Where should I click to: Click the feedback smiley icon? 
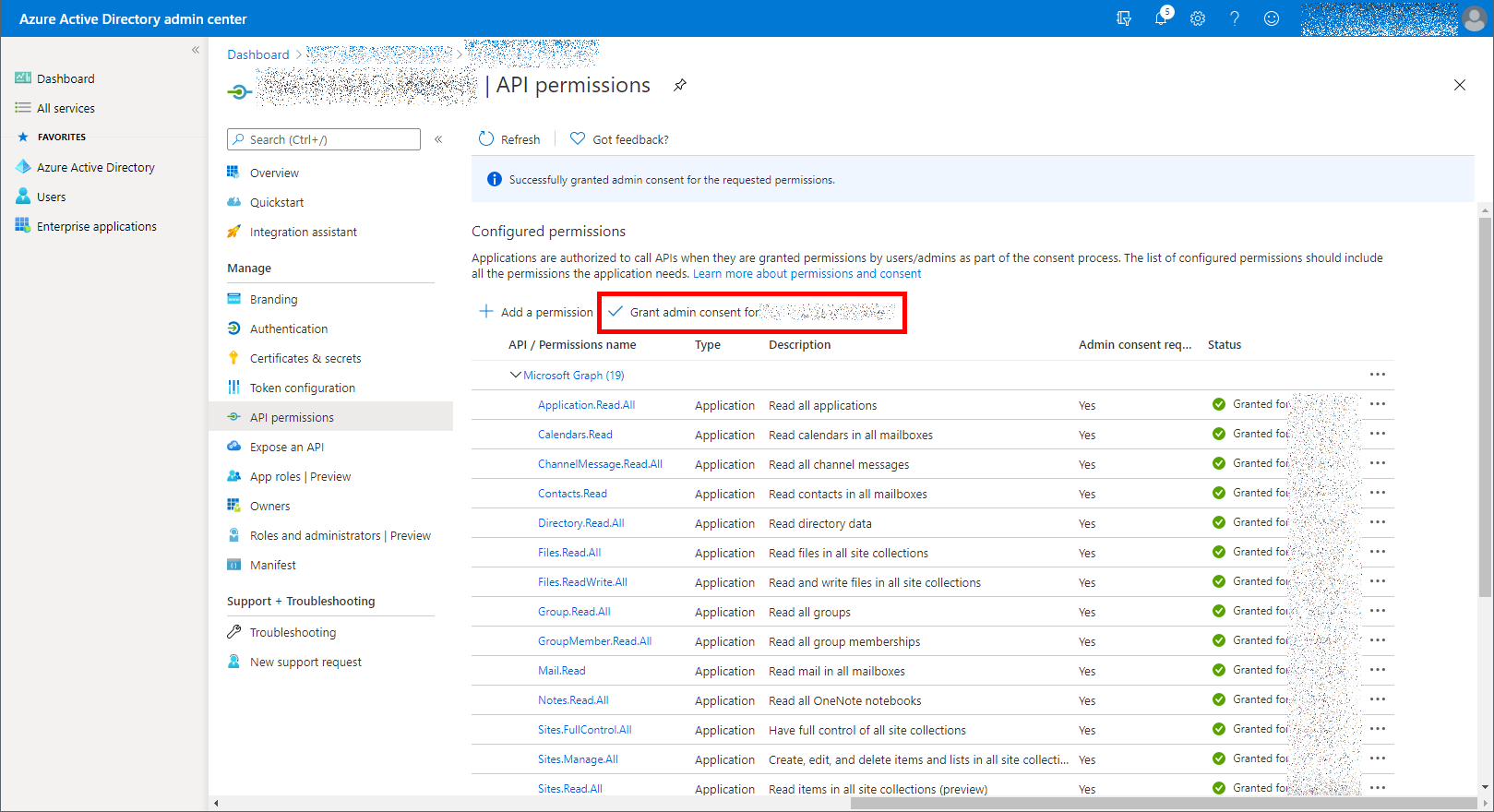click(x=1272, y=18)
